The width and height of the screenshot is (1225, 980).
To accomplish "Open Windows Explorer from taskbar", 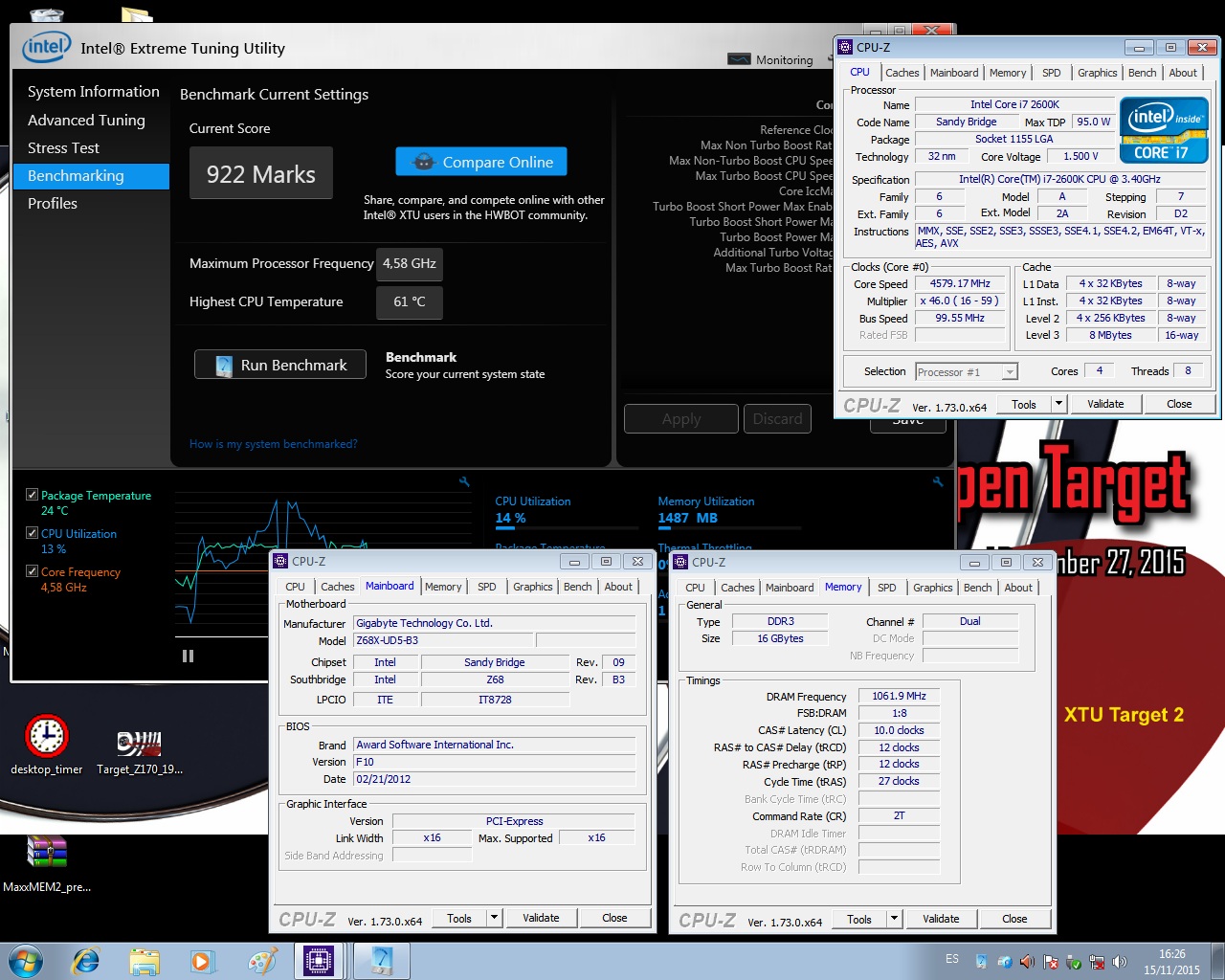I will [x=145, y=960].
